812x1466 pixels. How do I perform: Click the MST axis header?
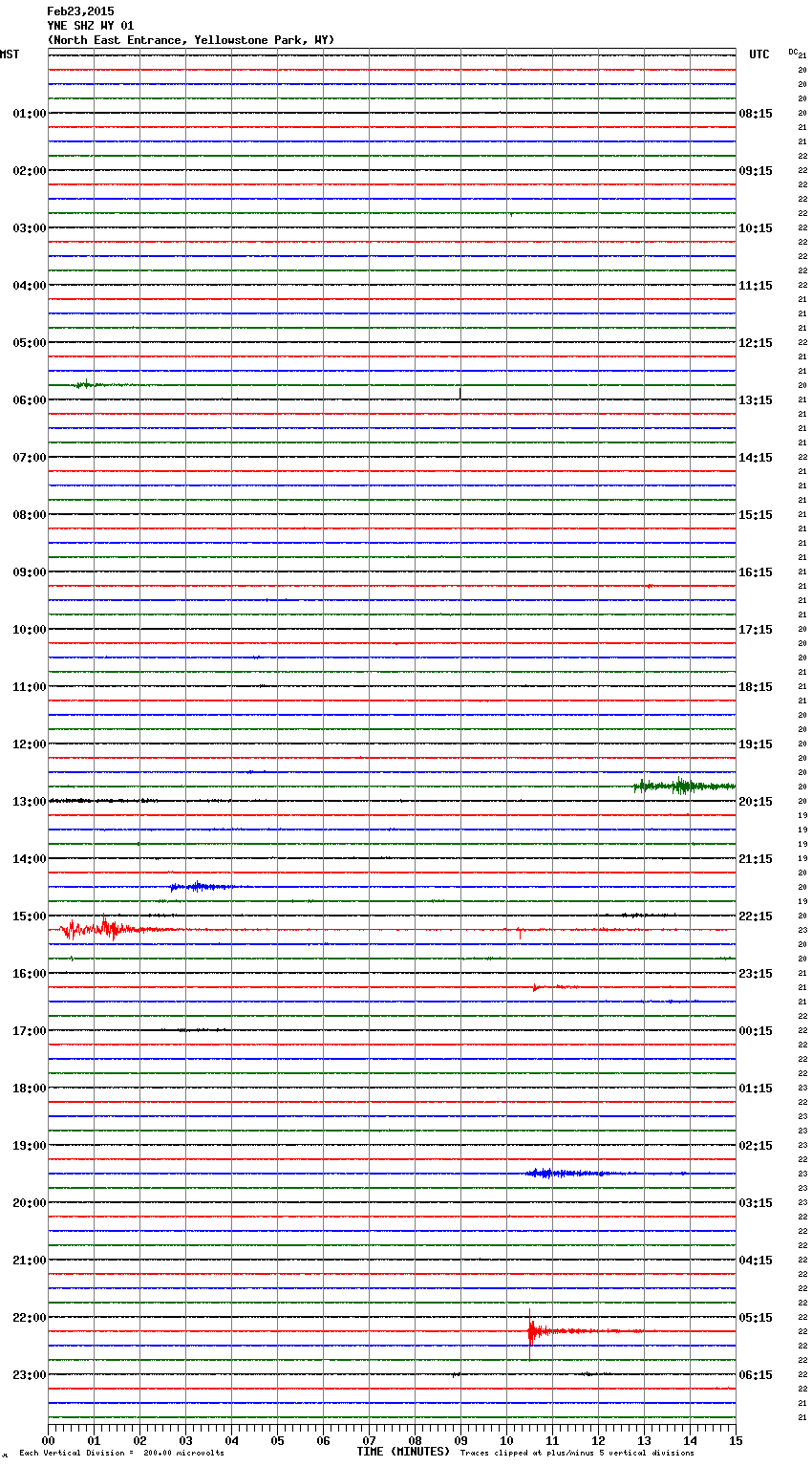[x=10, y=54]
